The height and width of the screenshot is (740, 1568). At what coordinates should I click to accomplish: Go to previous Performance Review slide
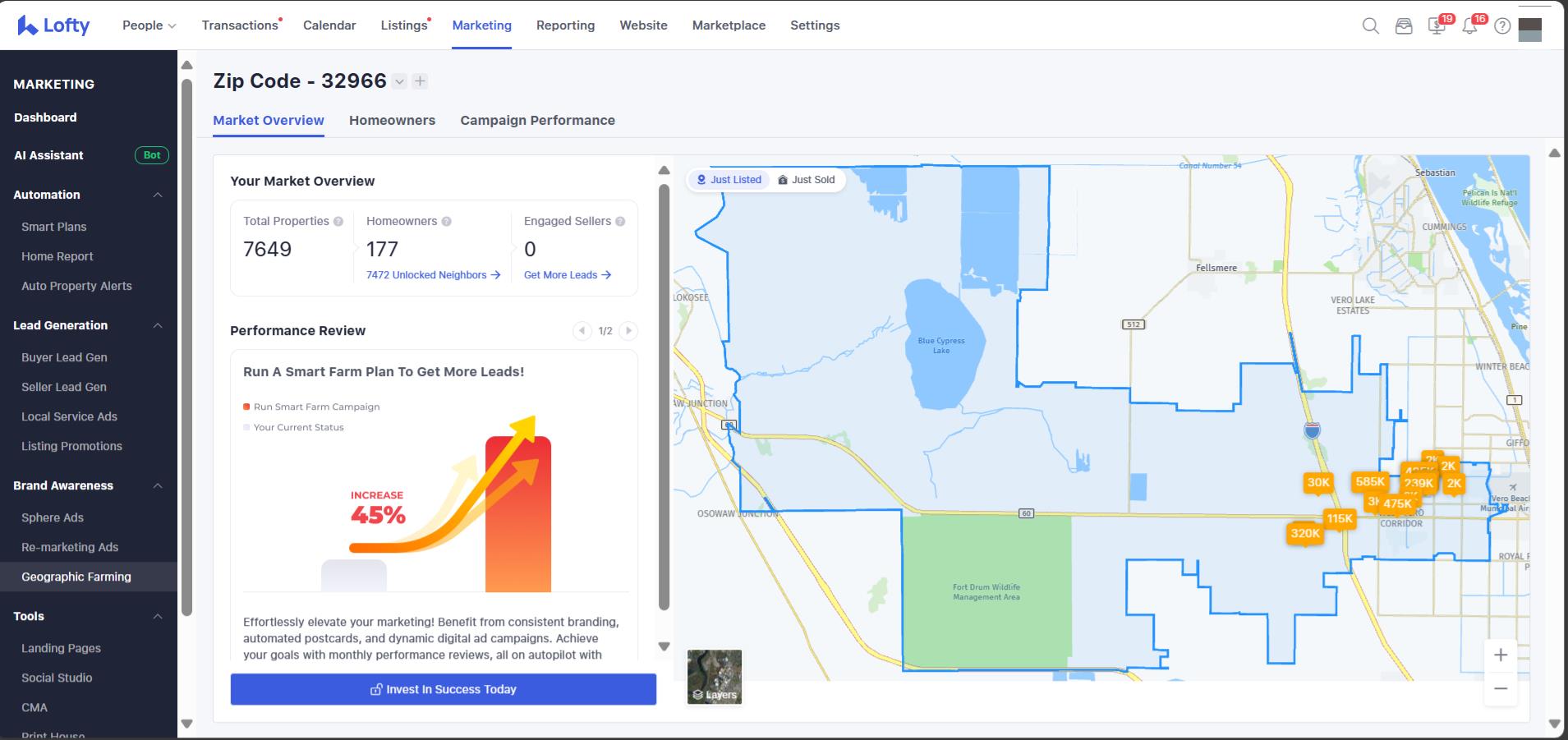(x=582, y=331)
